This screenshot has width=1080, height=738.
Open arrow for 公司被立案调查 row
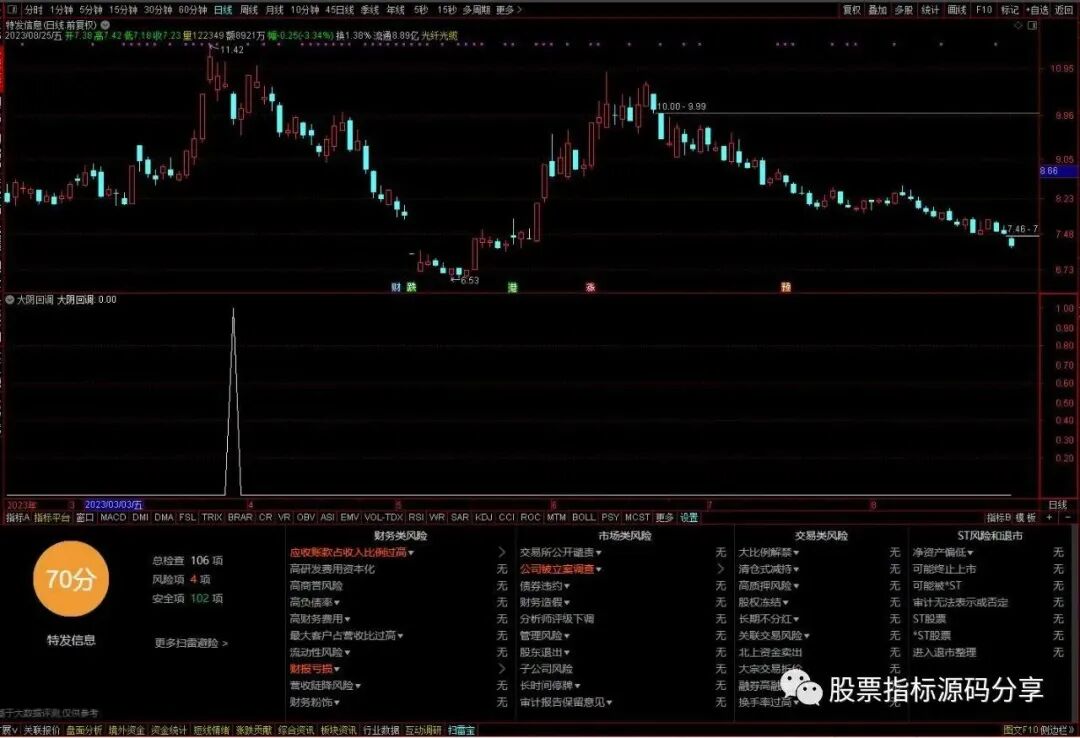(720, 569)
